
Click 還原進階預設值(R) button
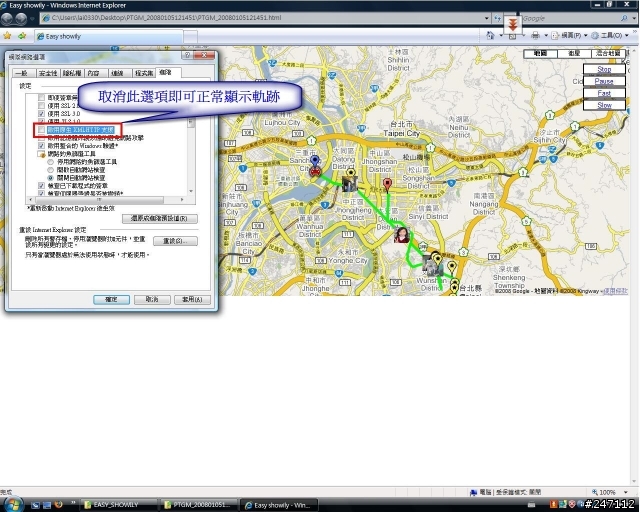point(160,218)
